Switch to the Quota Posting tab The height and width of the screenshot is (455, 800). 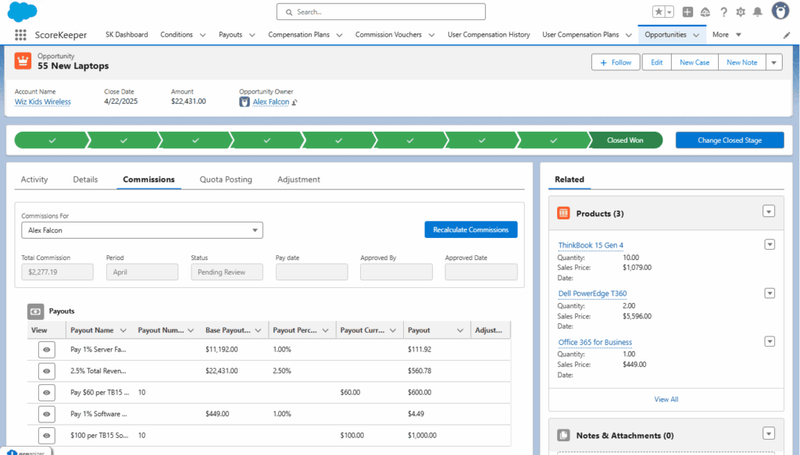pyautogui.click(x=226, y=180)
